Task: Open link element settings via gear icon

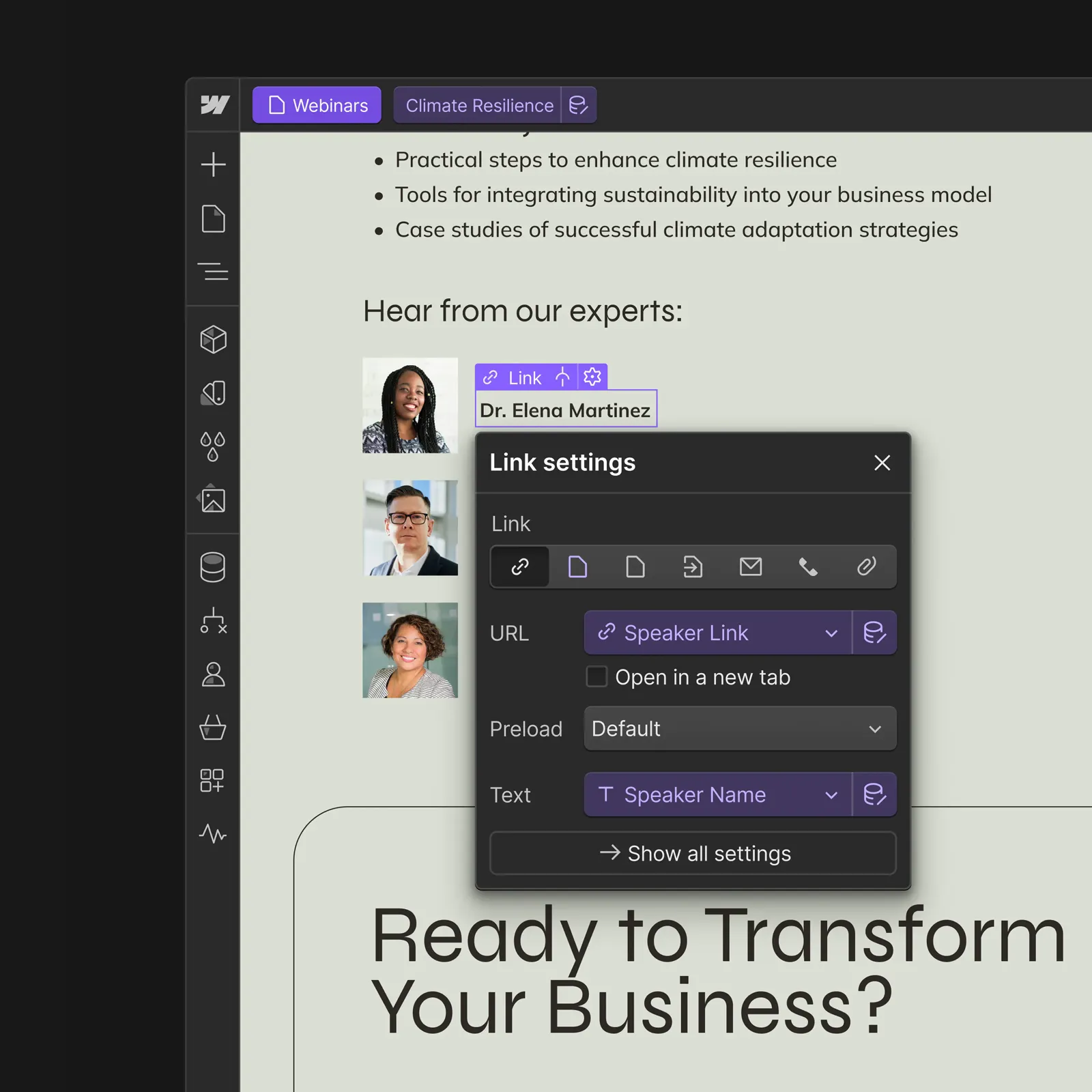Action: (591, 377)
